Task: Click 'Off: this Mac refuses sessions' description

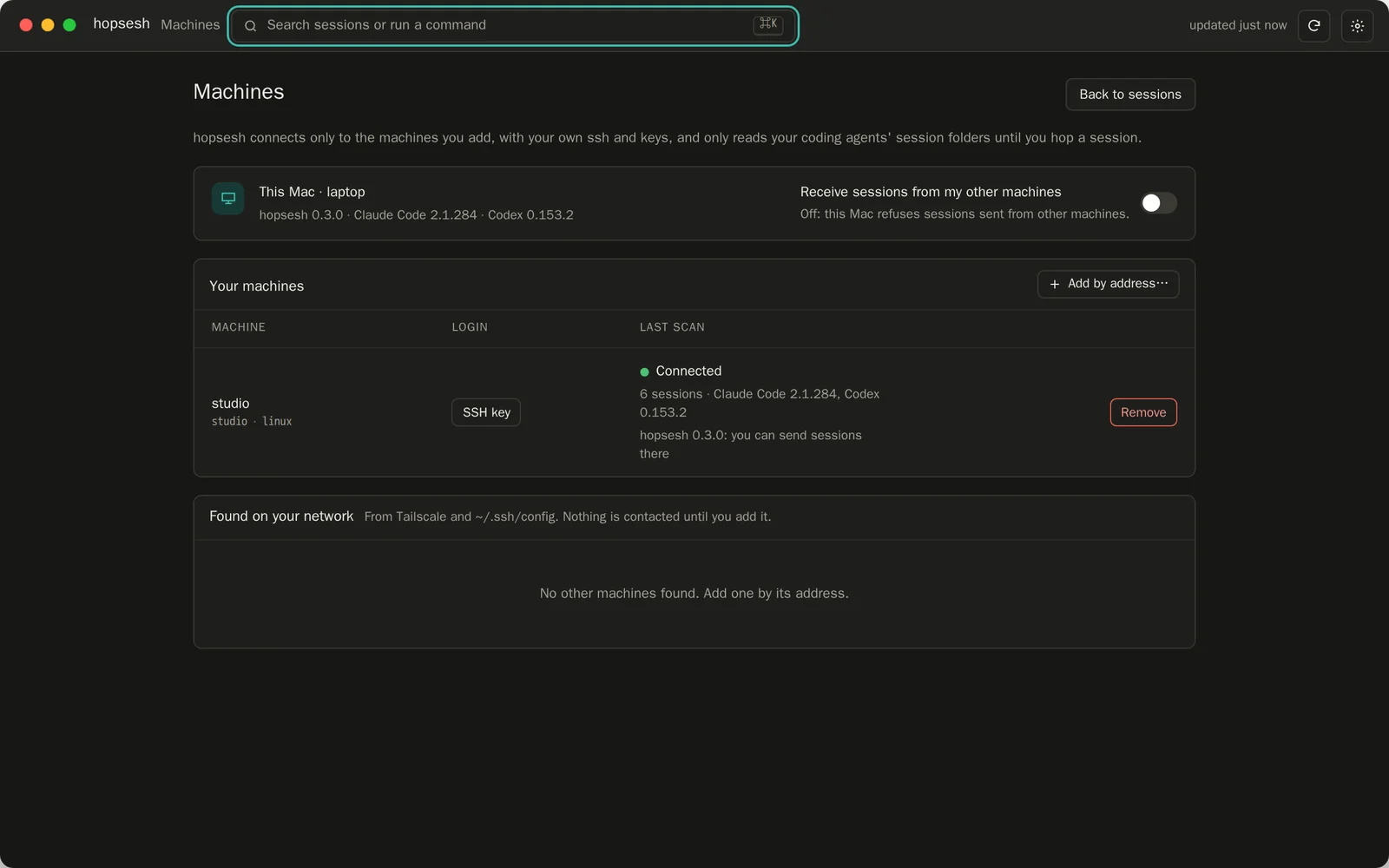Action: (964, 214)
